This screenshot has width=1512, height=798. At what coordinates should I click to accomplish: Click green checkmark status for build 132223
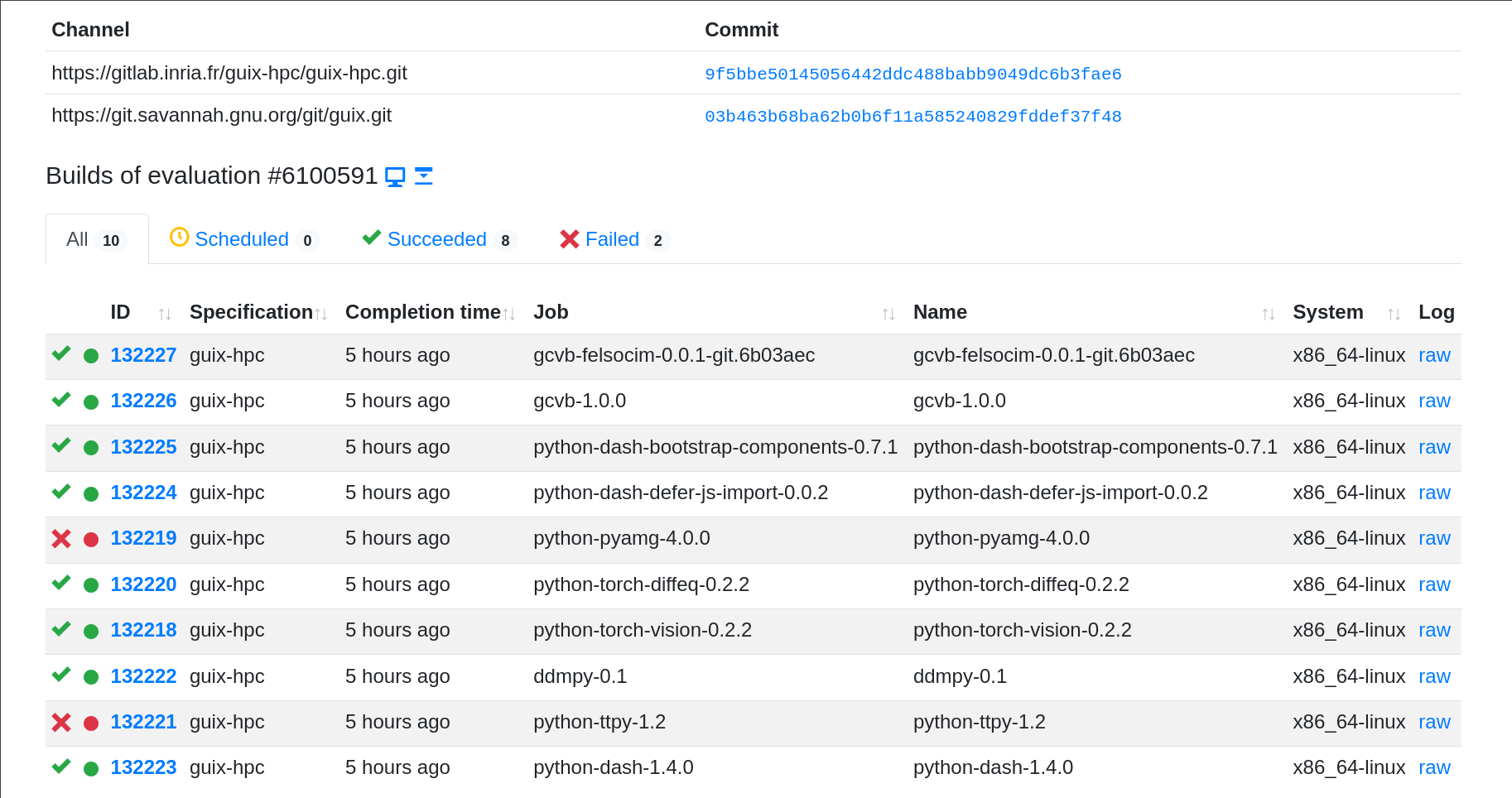(x=61, y=766)
